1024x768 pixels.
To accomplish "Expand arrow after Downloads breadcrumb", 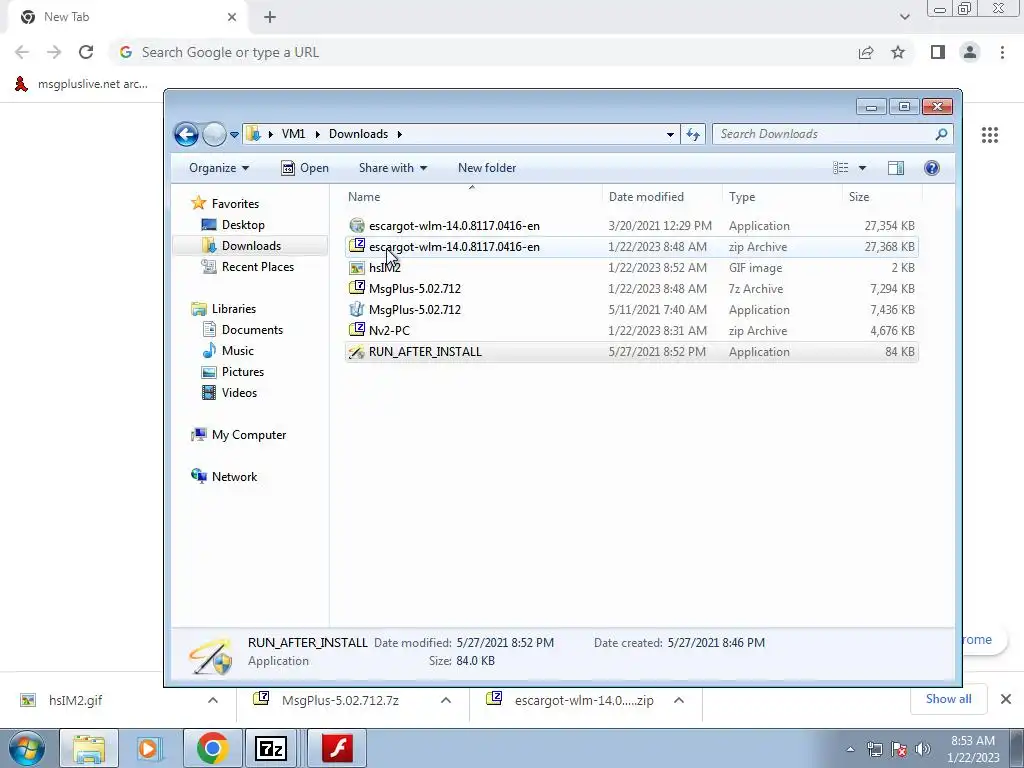I will (x=399, y=134).
